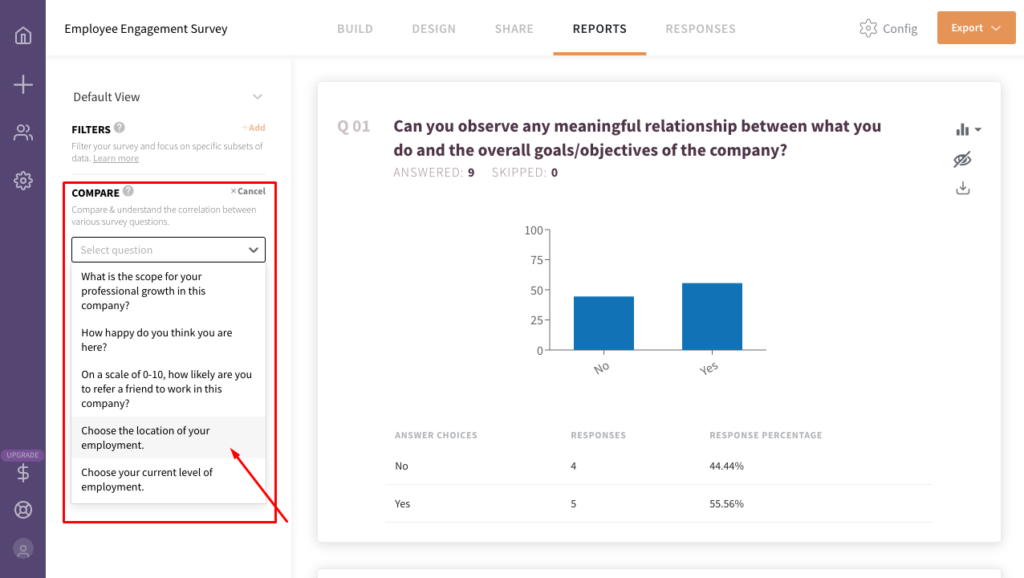Select the bar chart type icon for Q01
The image size is (1024, 578).
coord(963,128)
